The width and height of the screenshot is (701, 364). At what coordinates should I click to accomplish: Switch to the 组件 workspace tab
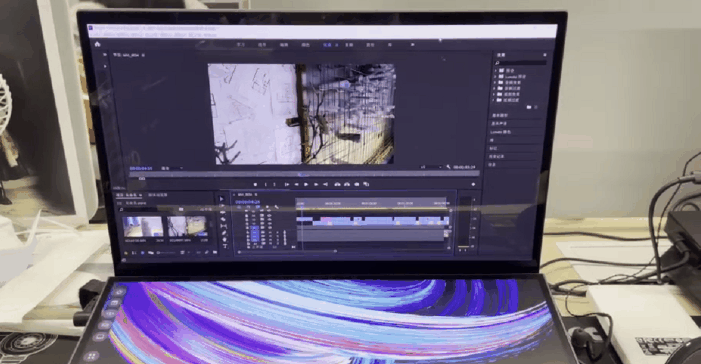click(262, 45)
